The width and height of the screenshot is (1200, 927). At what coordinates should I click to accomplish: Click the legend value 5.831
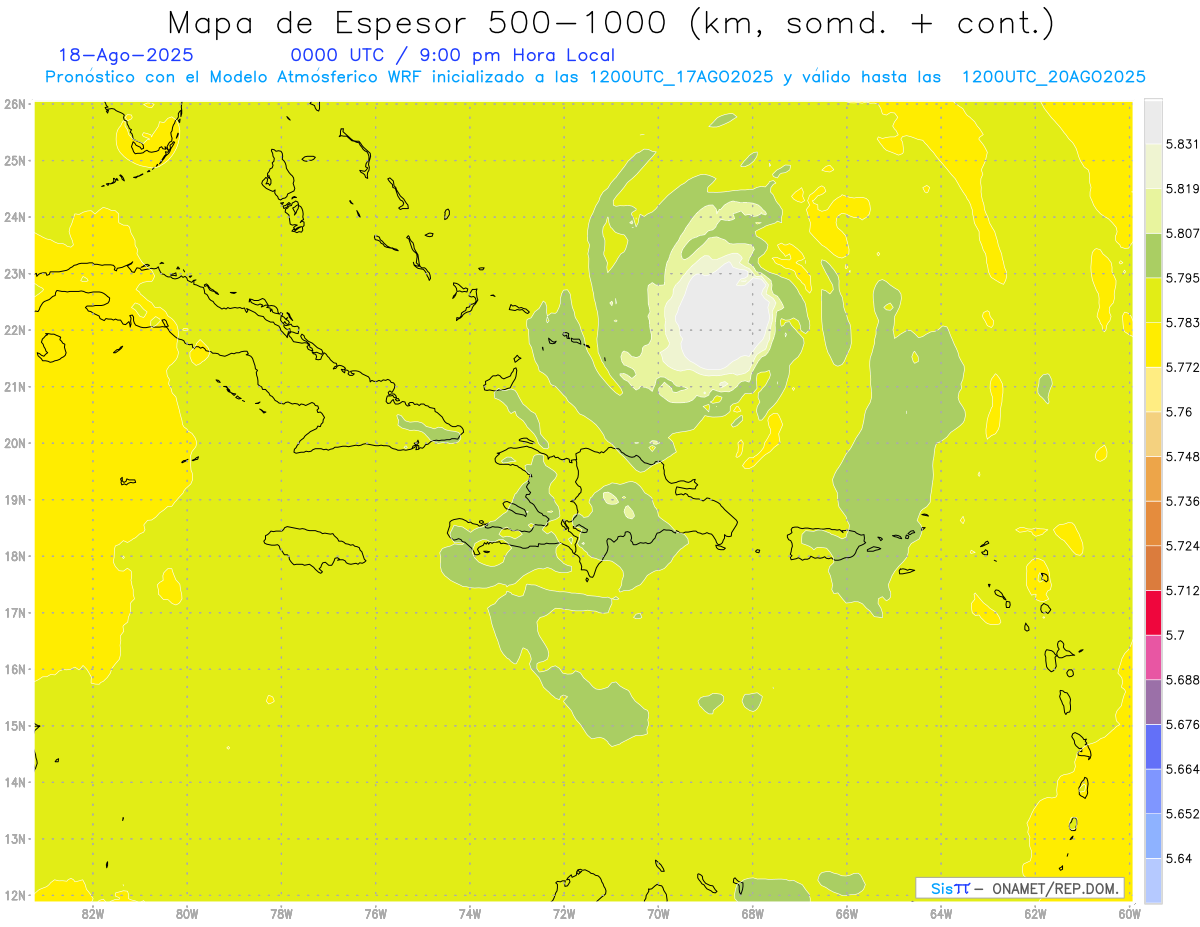(x=1183, y=144)
